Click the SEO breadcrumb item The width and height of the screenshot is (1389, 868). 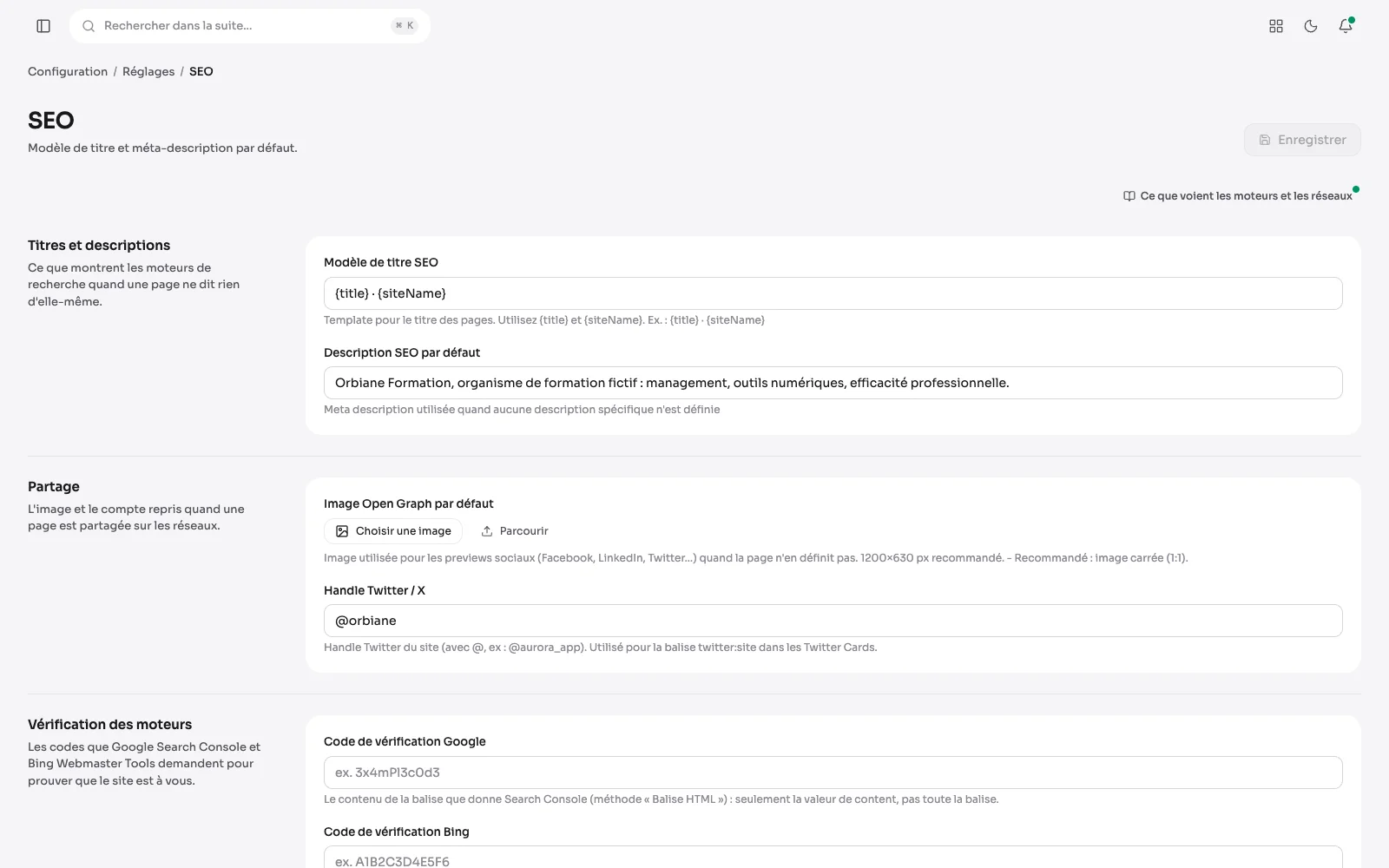[x=201, y=72]
